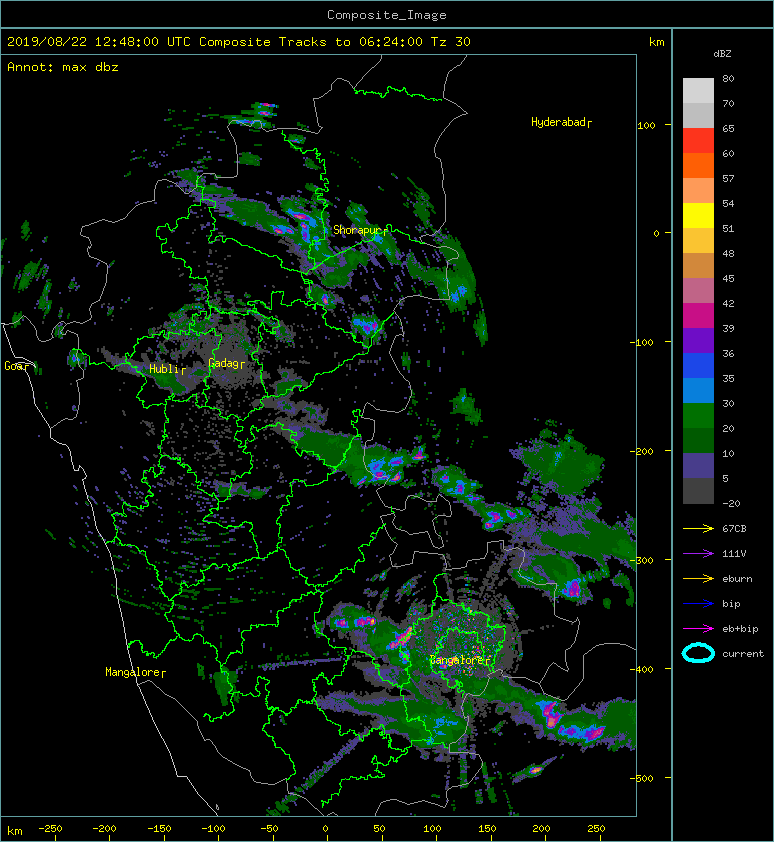Click the light gray 70 dBZ color swatch
This screenshot has width=774, height=842.
click(698, 115)
